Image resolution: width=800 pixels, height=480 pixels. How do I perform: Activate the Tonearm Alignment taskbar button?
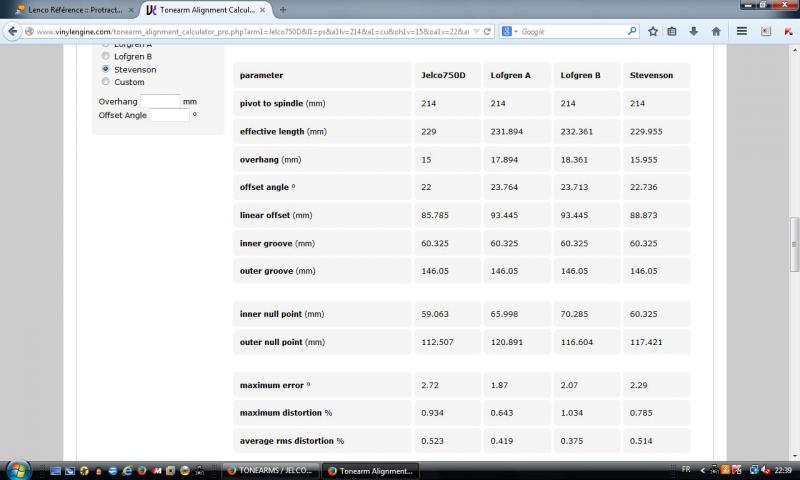pos(371,471)
